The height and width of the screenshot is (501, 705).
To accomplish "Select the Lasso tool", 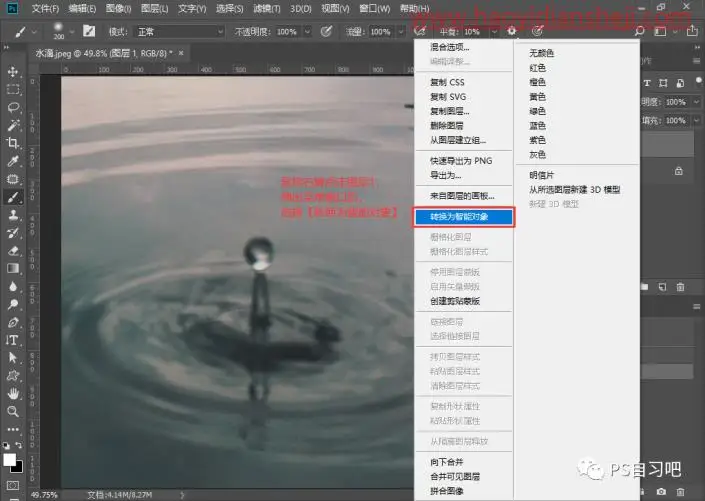I will pyautogui.click(x=13, y=107).
